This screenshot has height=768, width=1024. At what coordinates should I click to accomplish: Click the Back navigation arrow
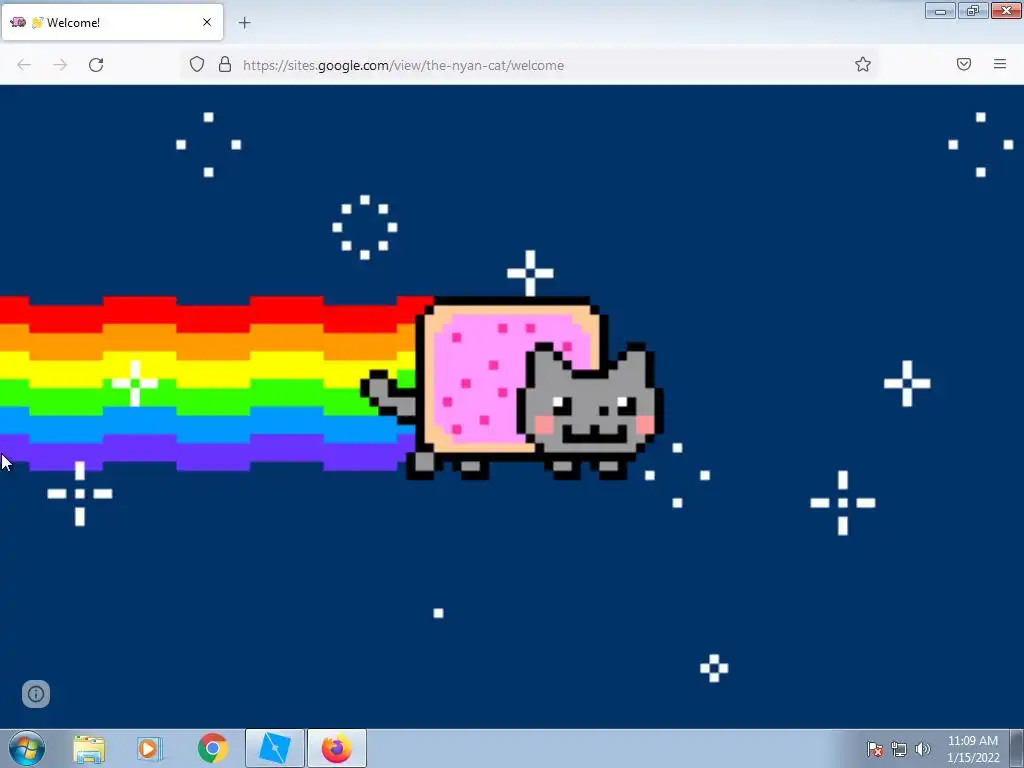pyautogui.click(x=24, y=65)
